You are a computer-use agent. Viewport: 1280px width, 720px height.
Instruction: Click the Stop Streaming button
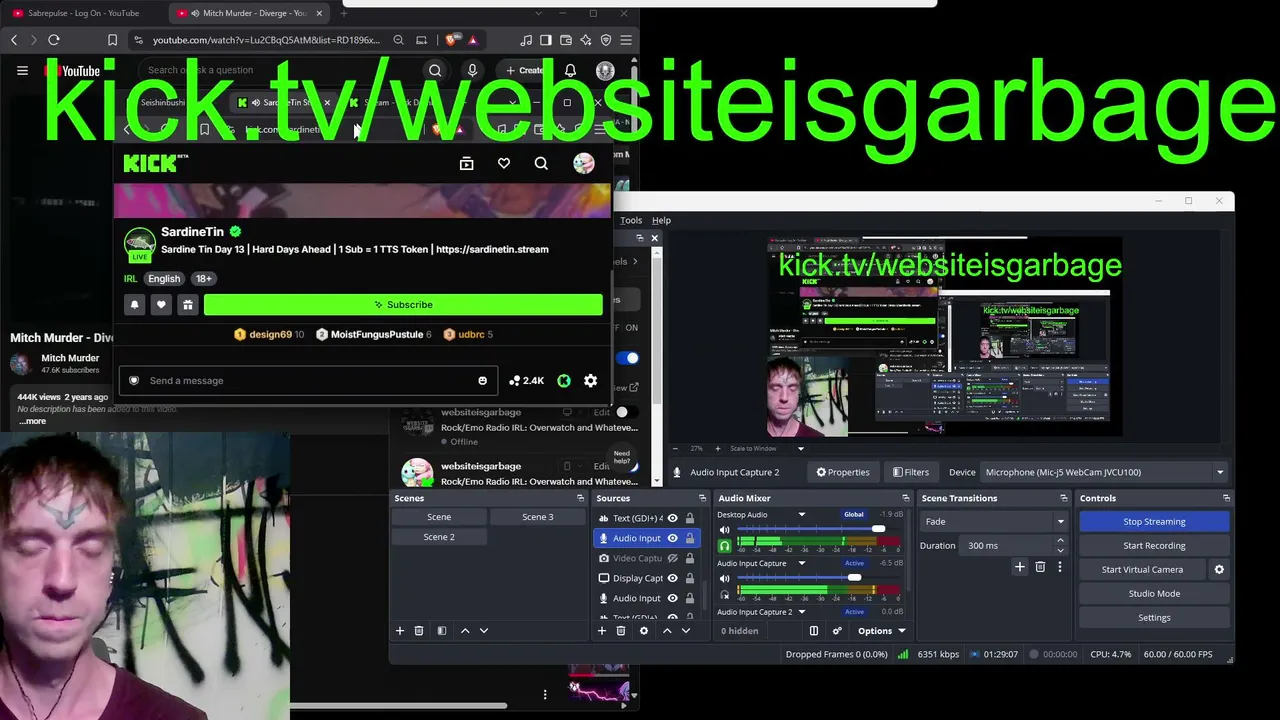pos(1154,521)
